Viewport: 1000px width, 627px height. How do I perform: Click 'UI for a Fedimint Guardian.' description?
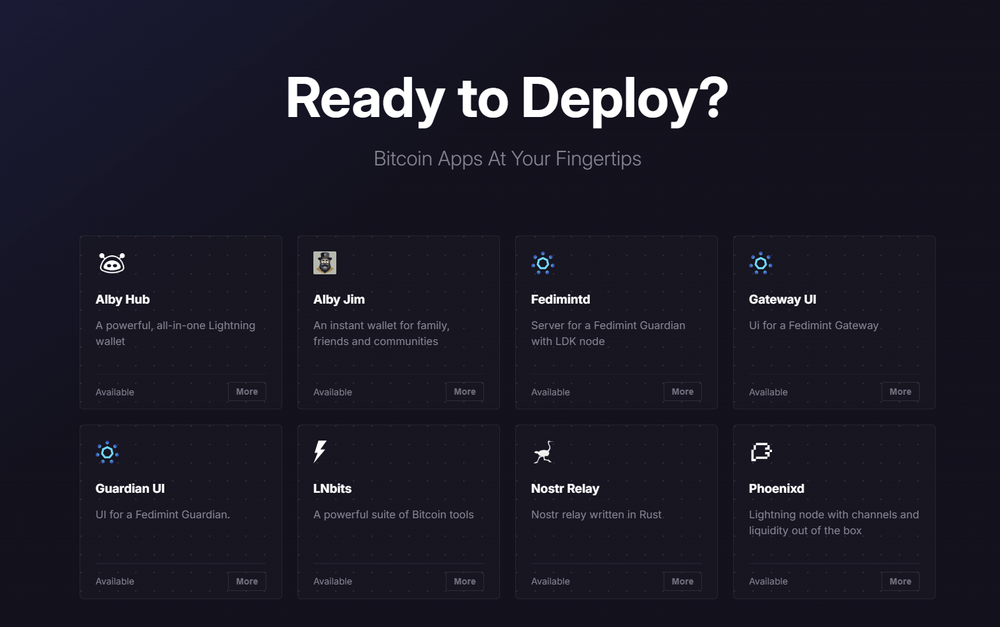click(x=163, y=515)
